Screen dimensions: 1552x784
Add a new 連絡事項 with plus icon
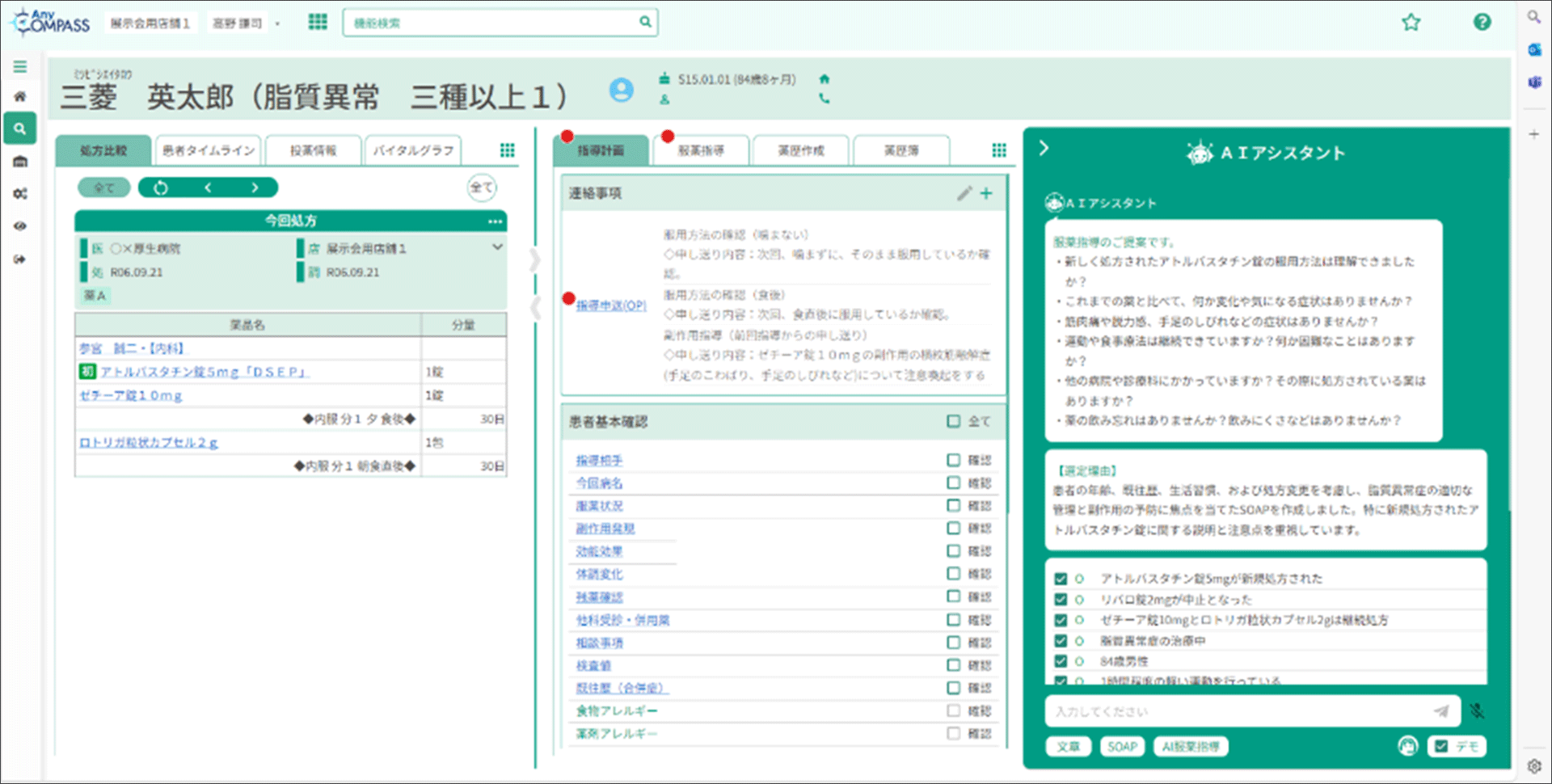click(986, 193)
